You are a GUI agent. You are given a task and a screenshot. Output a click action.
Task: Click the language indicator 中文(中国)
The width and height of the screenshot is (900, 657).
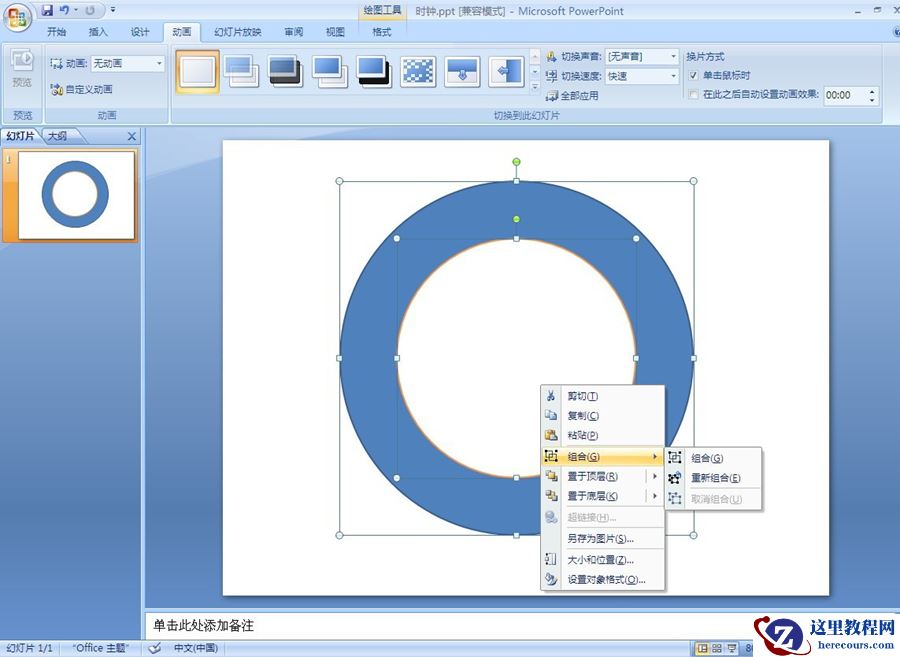pos(196,648)
